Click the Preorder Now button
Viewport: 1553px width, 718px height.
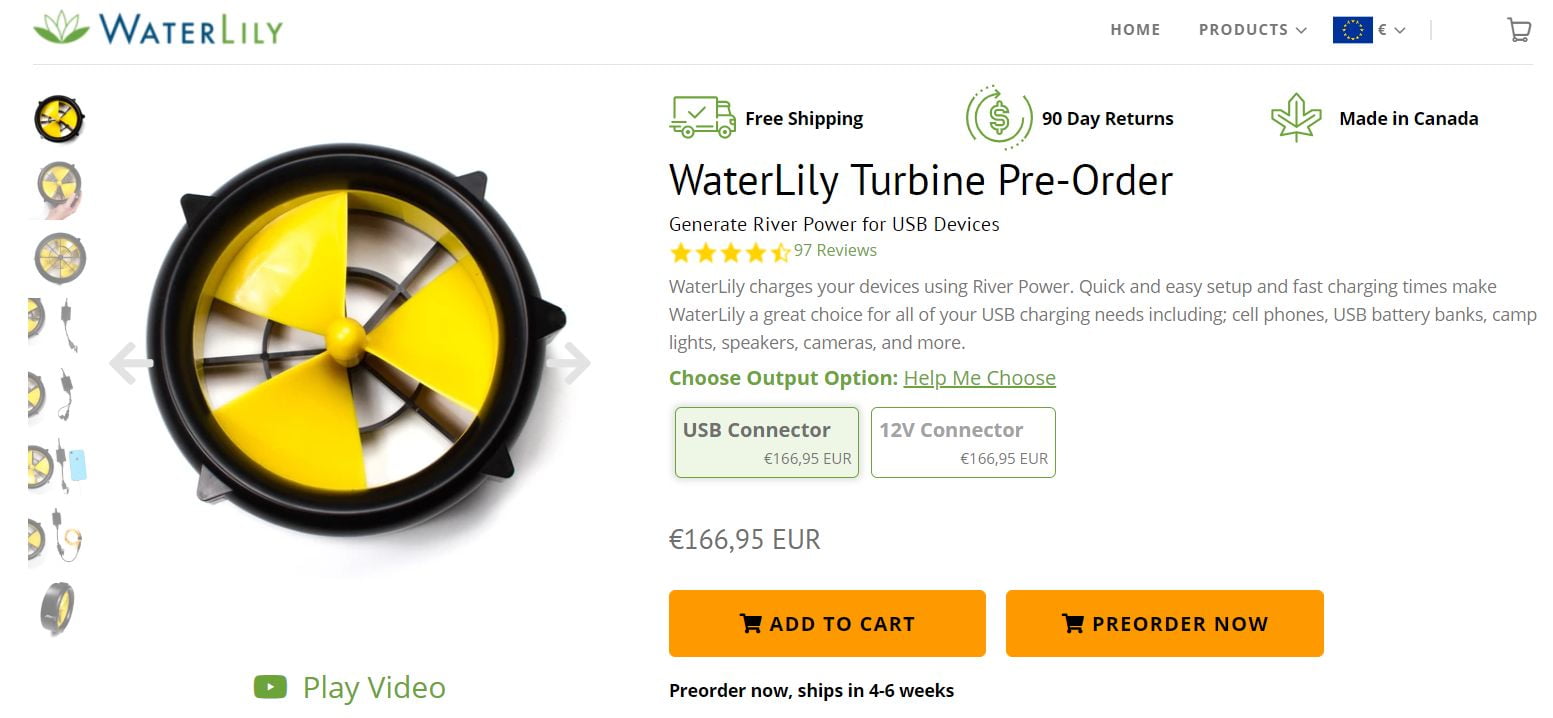(x=1164, y=624)
